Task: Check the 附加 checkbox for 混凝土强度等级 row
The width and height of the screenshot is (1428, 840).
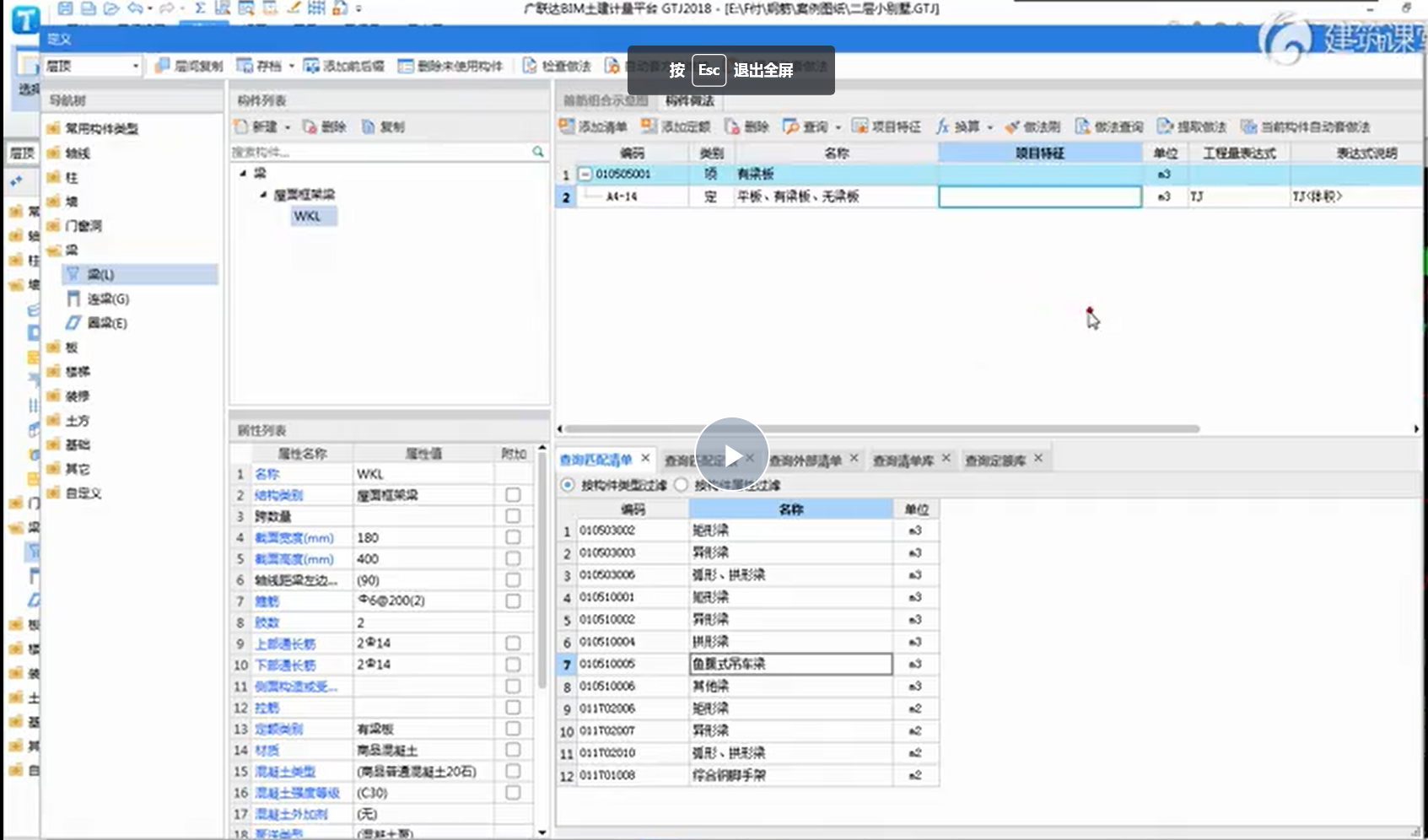Action: coord(513,793)
